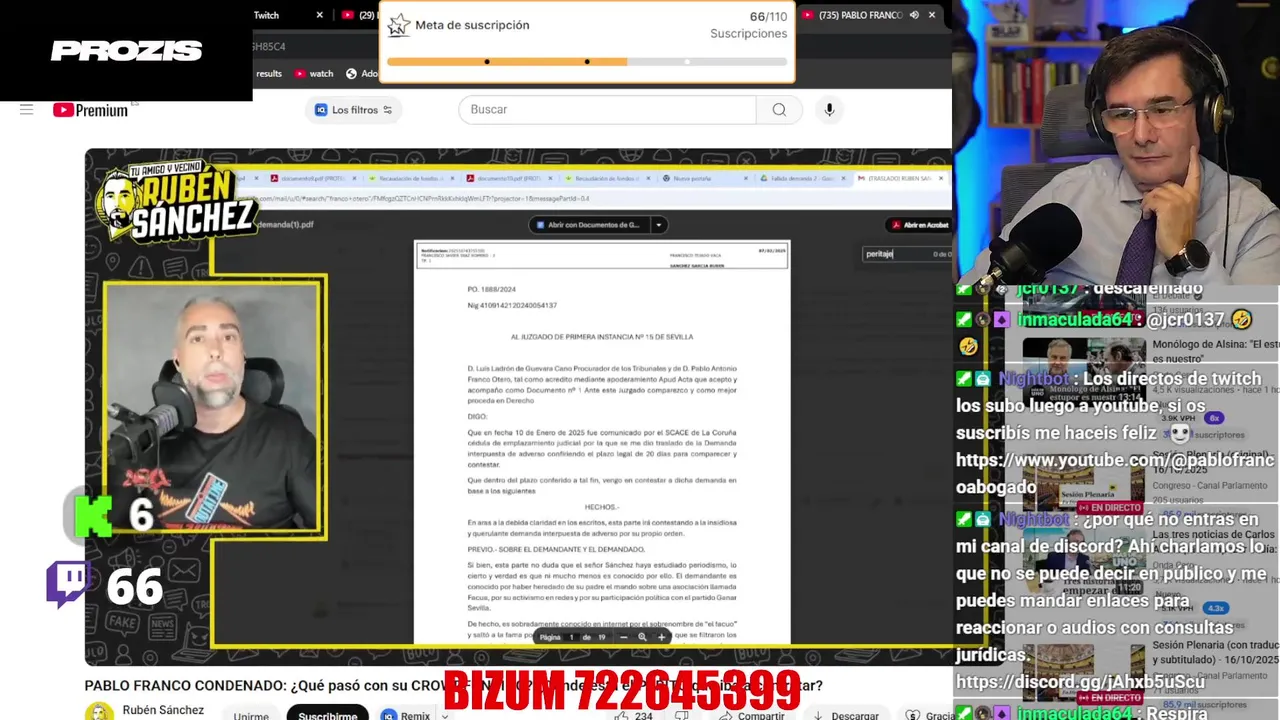The height and width of the screenshot is (720, 1280).
Task: Expand the Abrir con dropdown arrow
Action: pos(659,225)
